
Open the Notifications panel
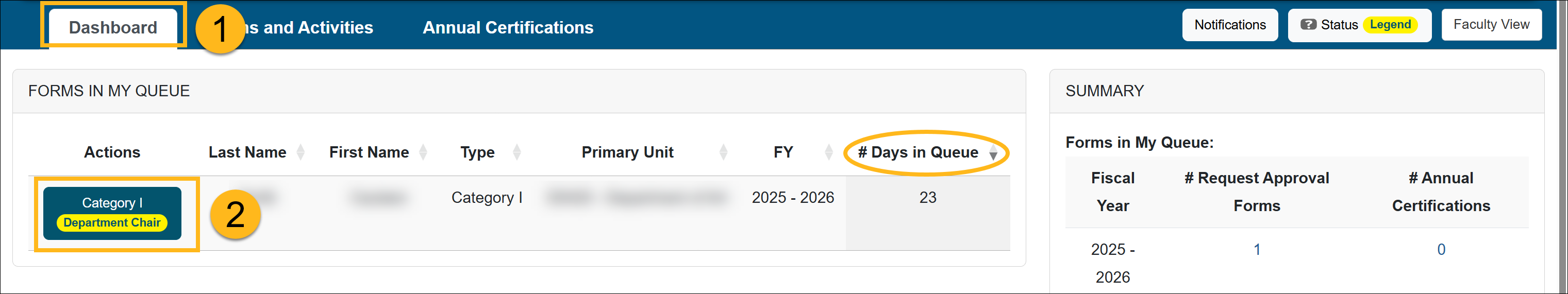pos(1229,25)
